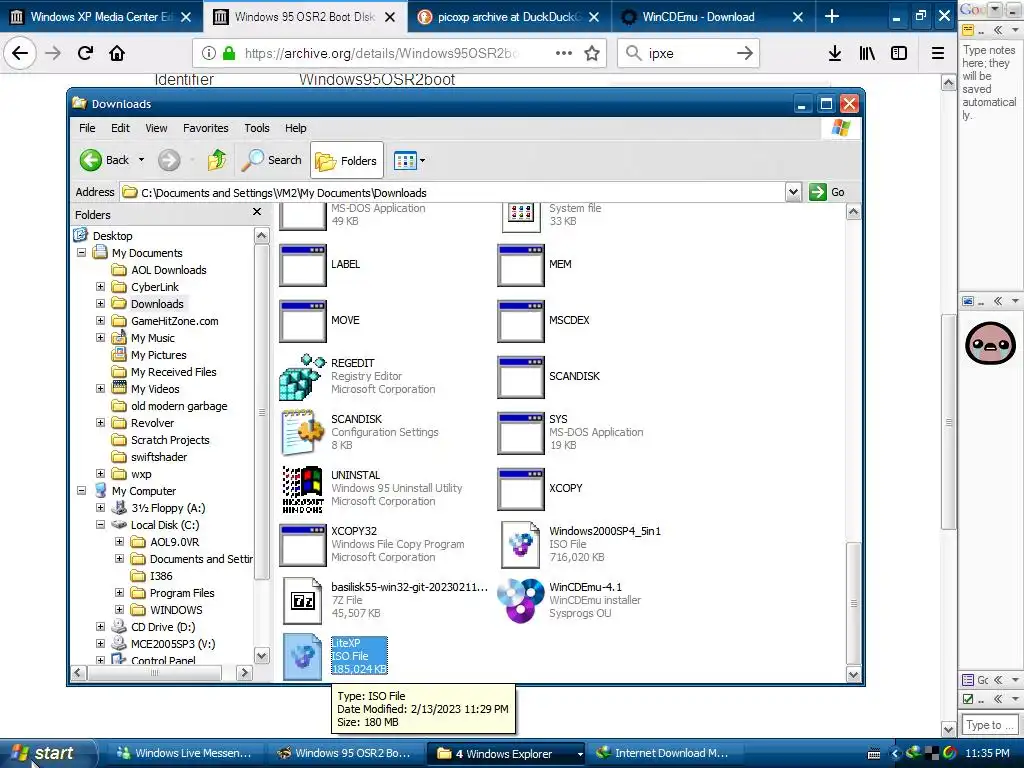This screenshot has height=768, width=1024.
Task: Expand the CyberLink folder node
Action: click(101, 286)
